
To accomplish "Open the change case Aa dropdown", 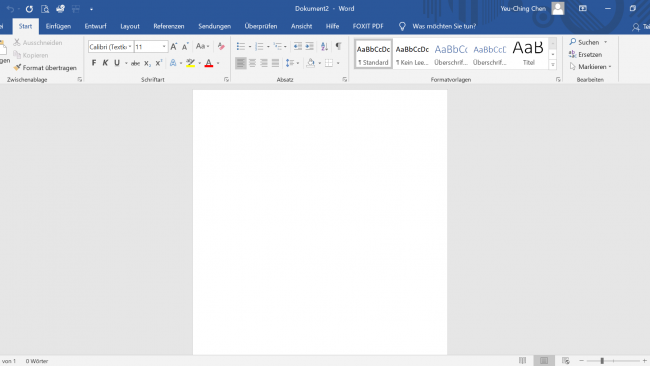I will 202,46.
